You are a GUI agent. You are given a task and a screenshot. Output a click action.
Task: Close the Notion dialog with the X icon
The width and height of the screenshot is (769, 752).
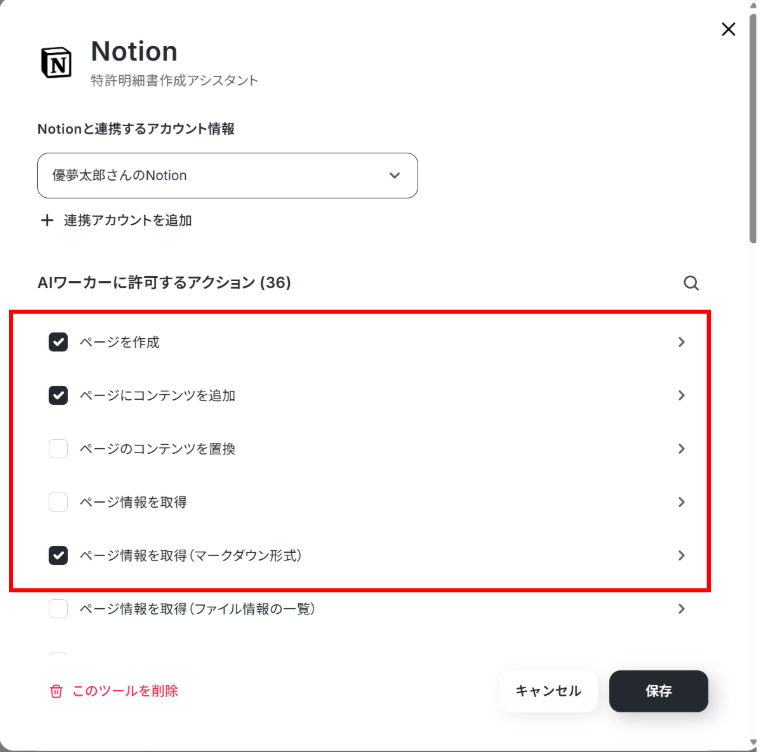point(728,29)
